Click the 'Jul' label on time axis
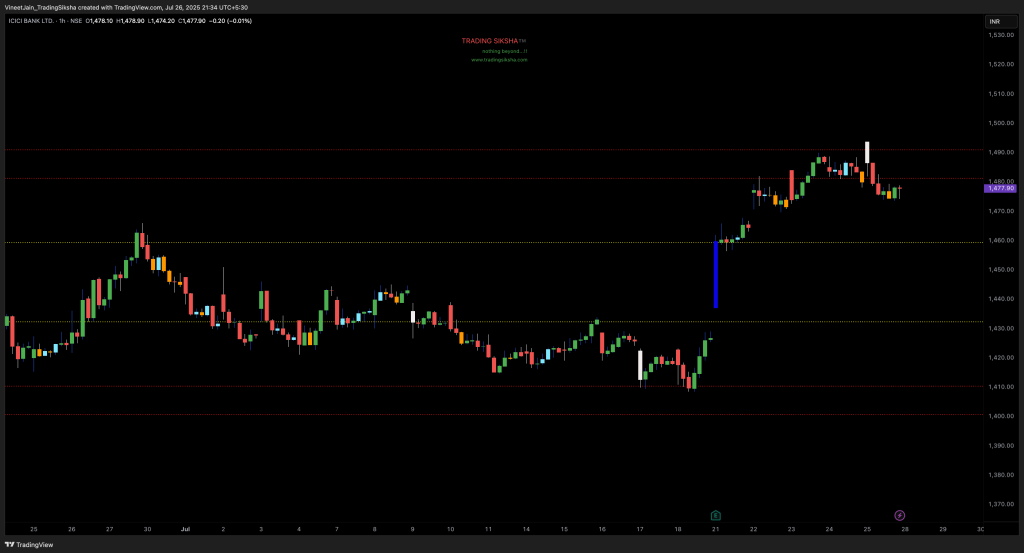Viewport: 1024px width, 553px height. point(185,528)
